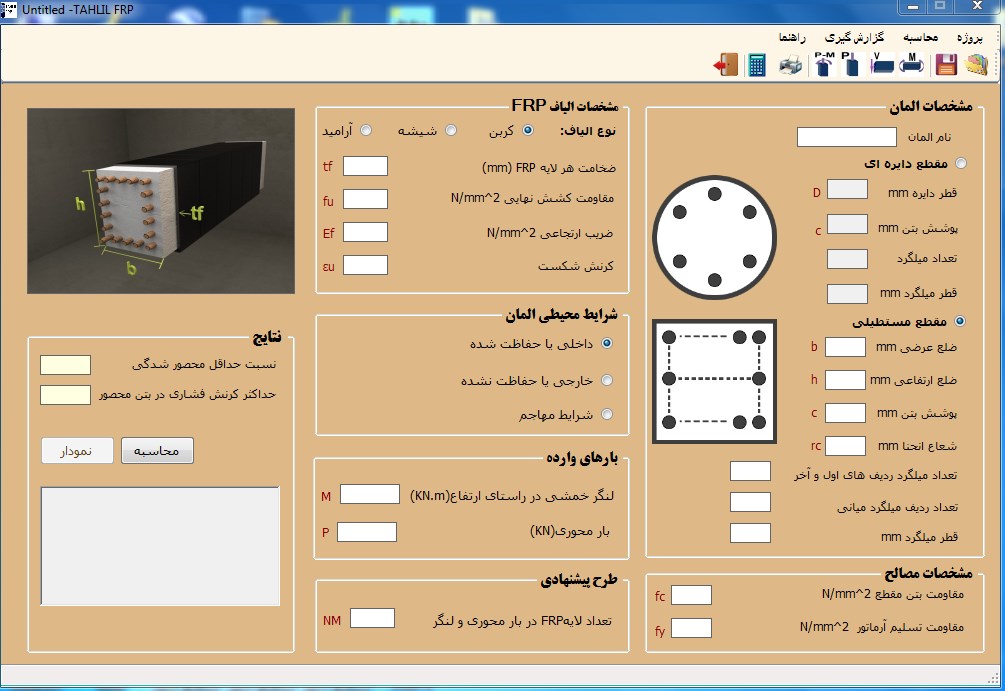Choose شرایط مهاجم environmental condition
Screen dimensions: 1005x691
[x=606, y=414]
